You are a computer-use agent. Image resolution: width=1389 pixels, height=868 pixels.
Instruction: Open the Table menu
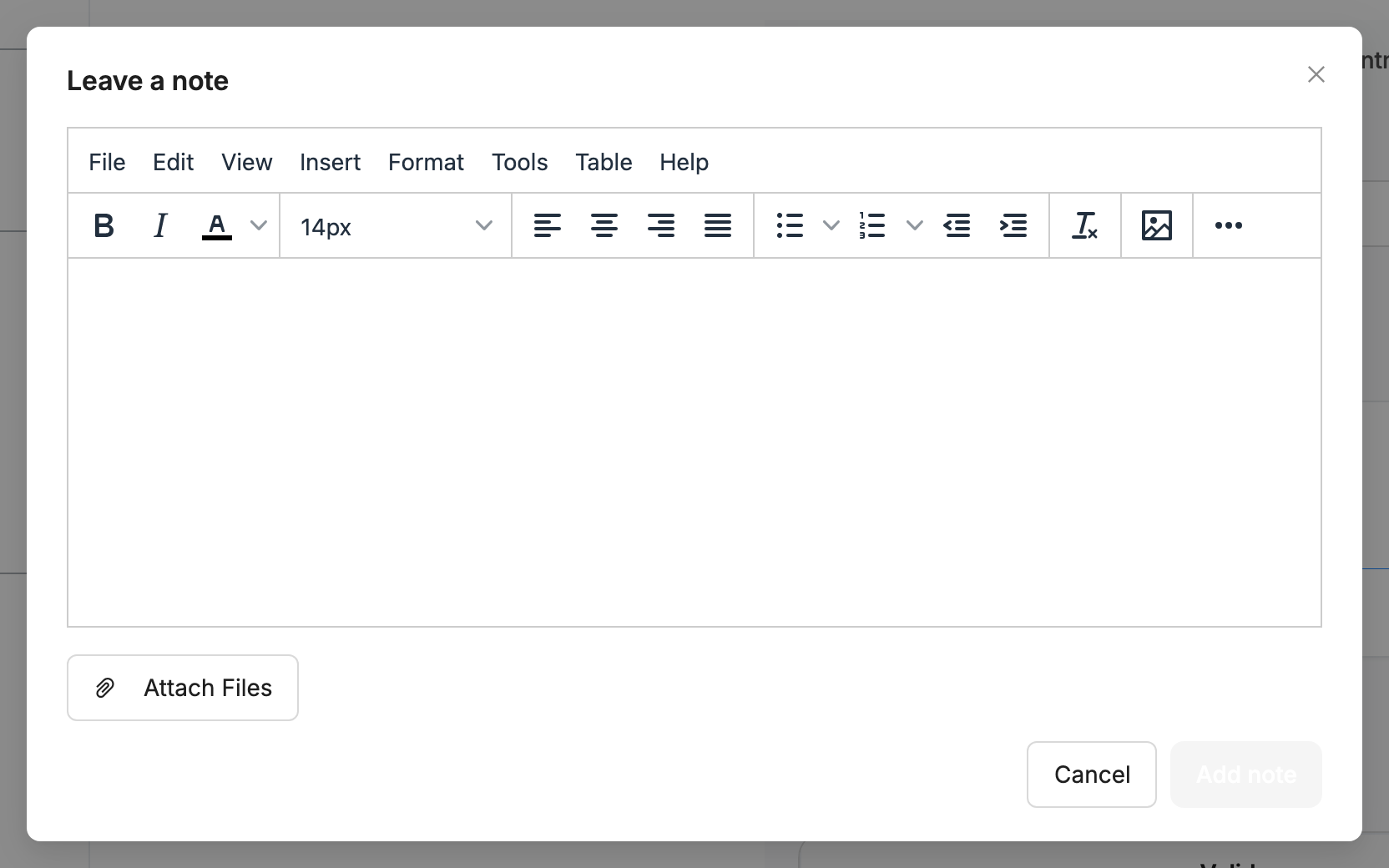click(x=604, y=162)
